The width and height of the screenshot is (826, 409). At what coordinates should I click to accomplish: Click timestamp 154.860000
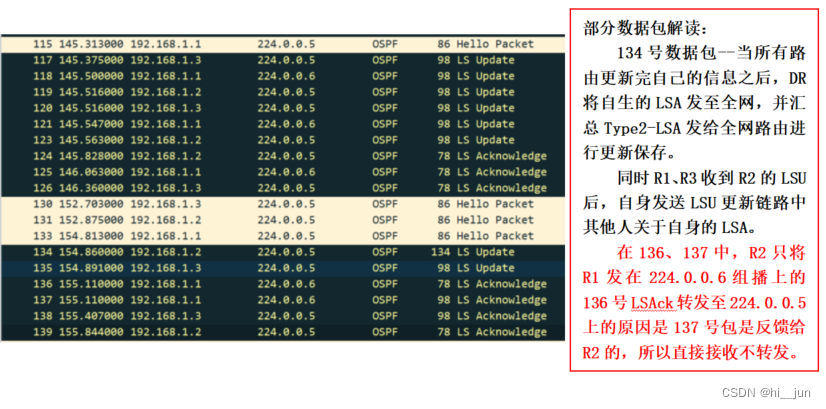click(92, 252)
